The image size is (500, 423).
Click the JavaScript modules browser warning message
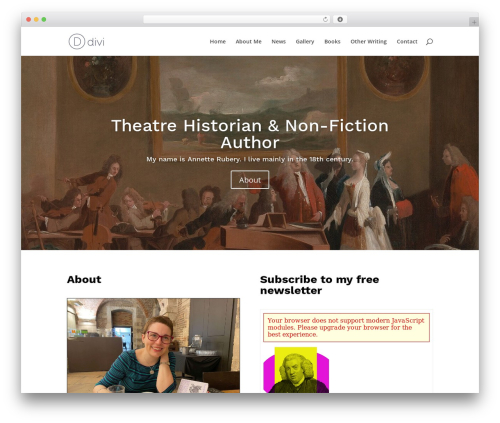346,327
